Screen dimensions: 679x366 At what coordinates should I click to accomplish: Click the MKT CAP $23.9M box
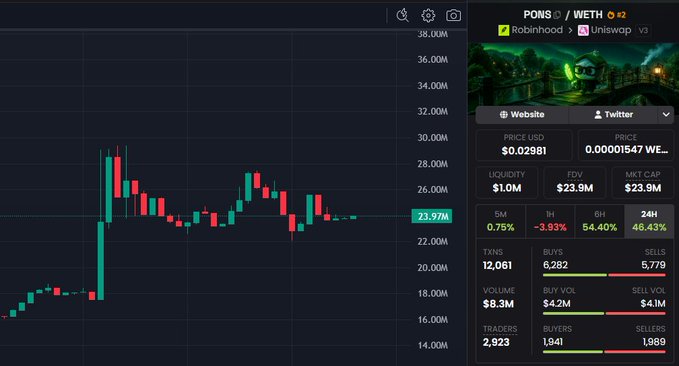[x=643, y=182]
